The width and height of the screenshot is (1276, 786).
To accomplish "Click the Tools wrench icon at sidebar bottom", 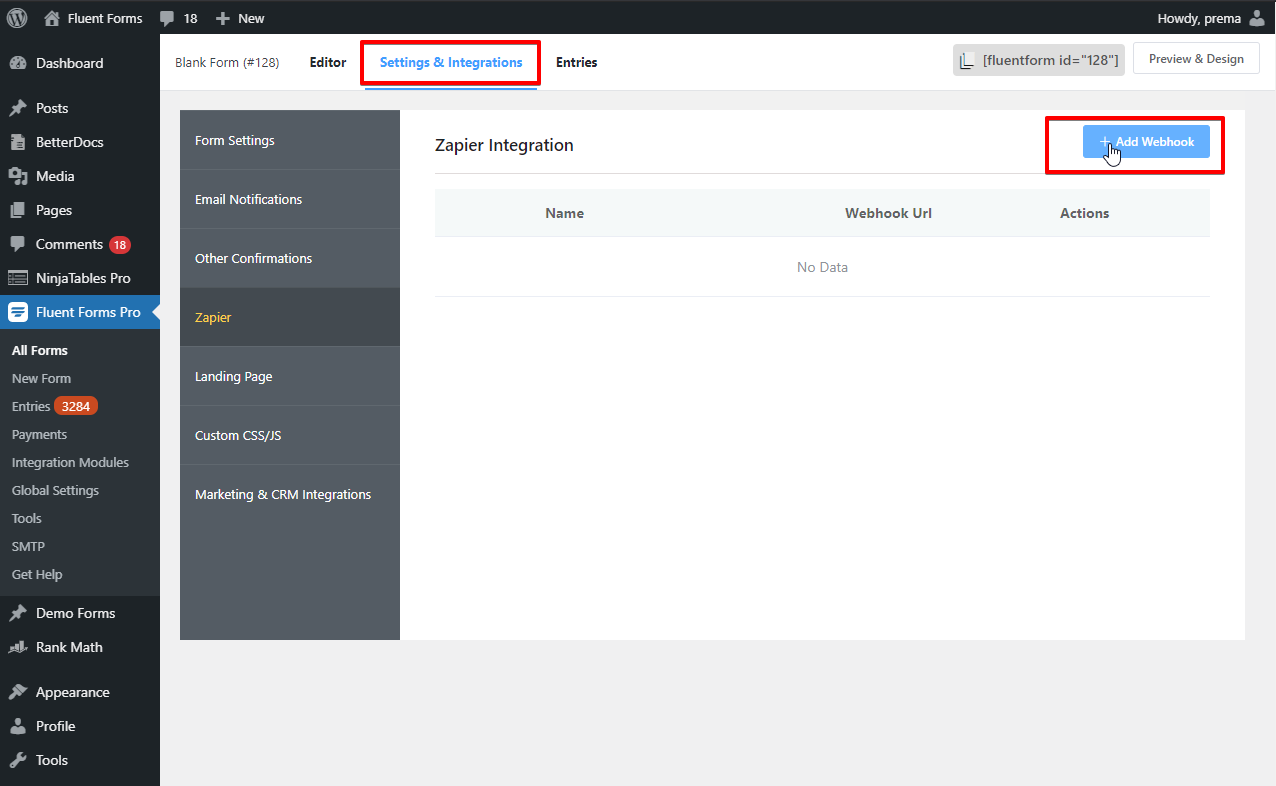I will (18, 760).
